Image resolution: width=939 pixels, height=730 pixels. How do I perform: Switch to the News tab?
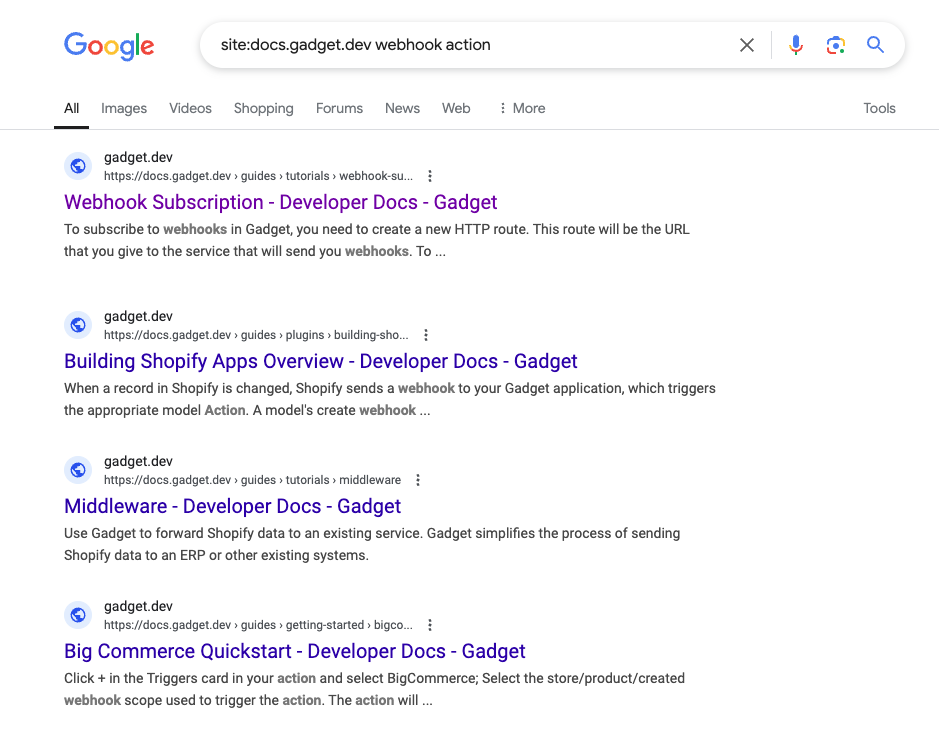pos(402,108)
